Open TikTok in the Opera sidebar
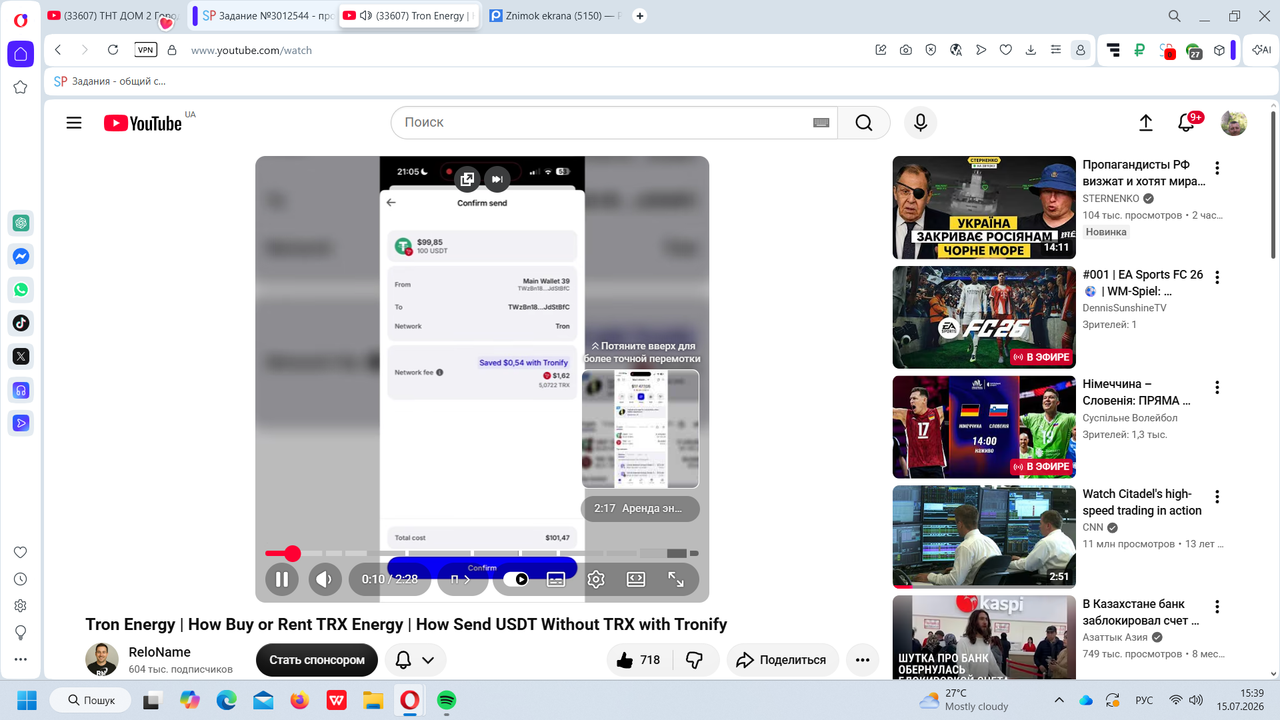 pyautogui.click(x=21, y=322)
